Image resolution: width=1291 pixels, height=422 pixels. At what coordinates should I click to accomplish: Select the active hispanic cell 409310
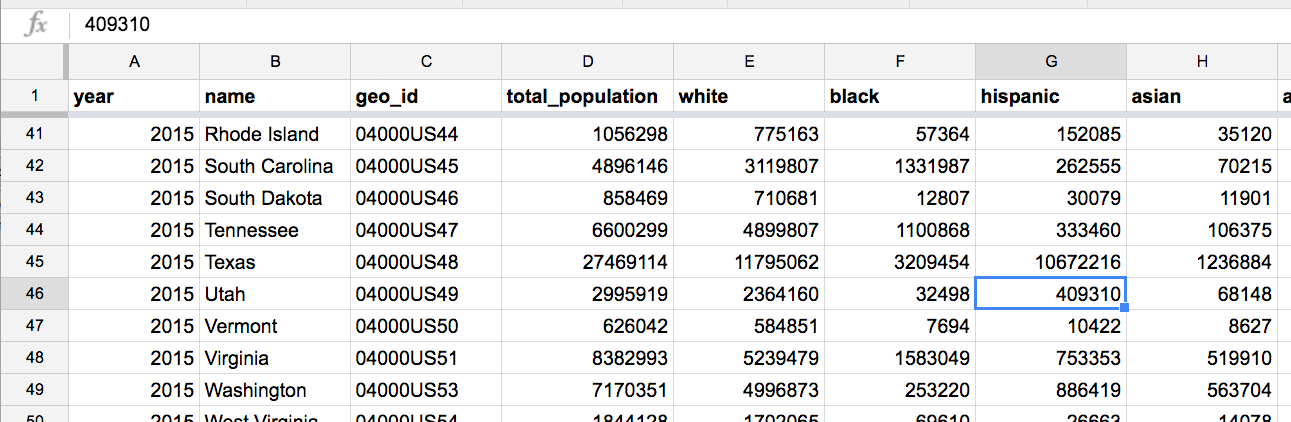[x=1051, y=294]
